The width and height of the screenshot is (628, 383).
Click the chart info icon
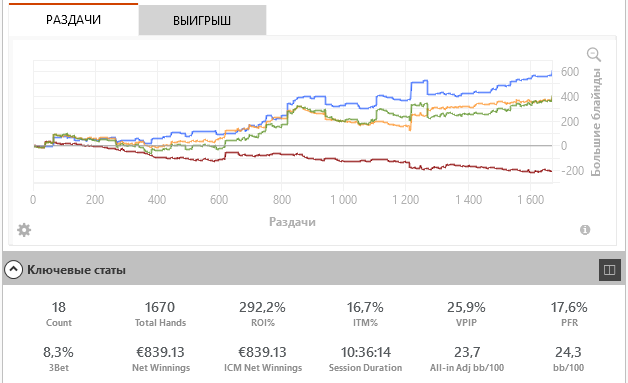click(585, 230)
